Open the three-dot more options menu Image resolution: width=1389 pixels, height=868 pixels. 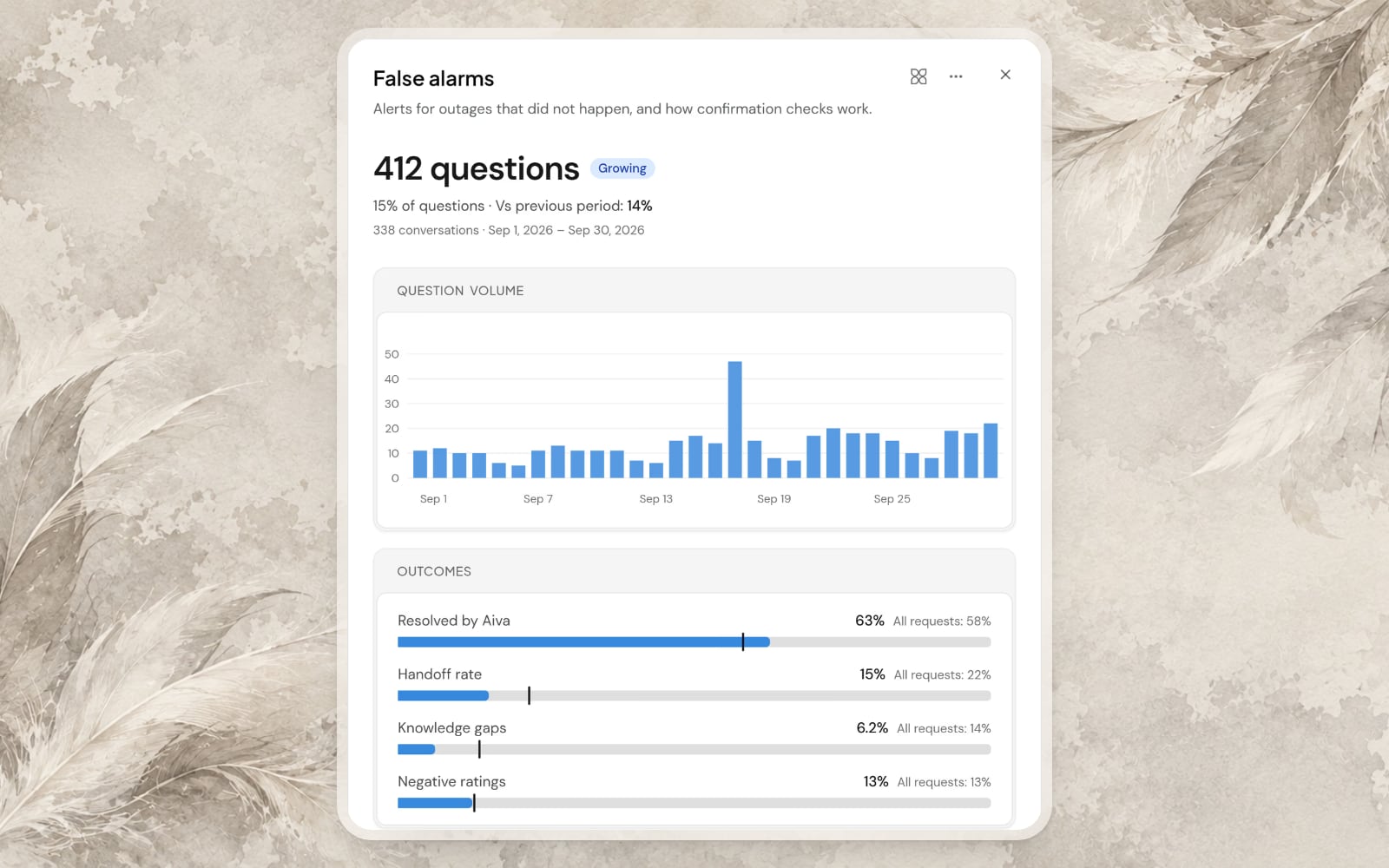coord(956,76)
